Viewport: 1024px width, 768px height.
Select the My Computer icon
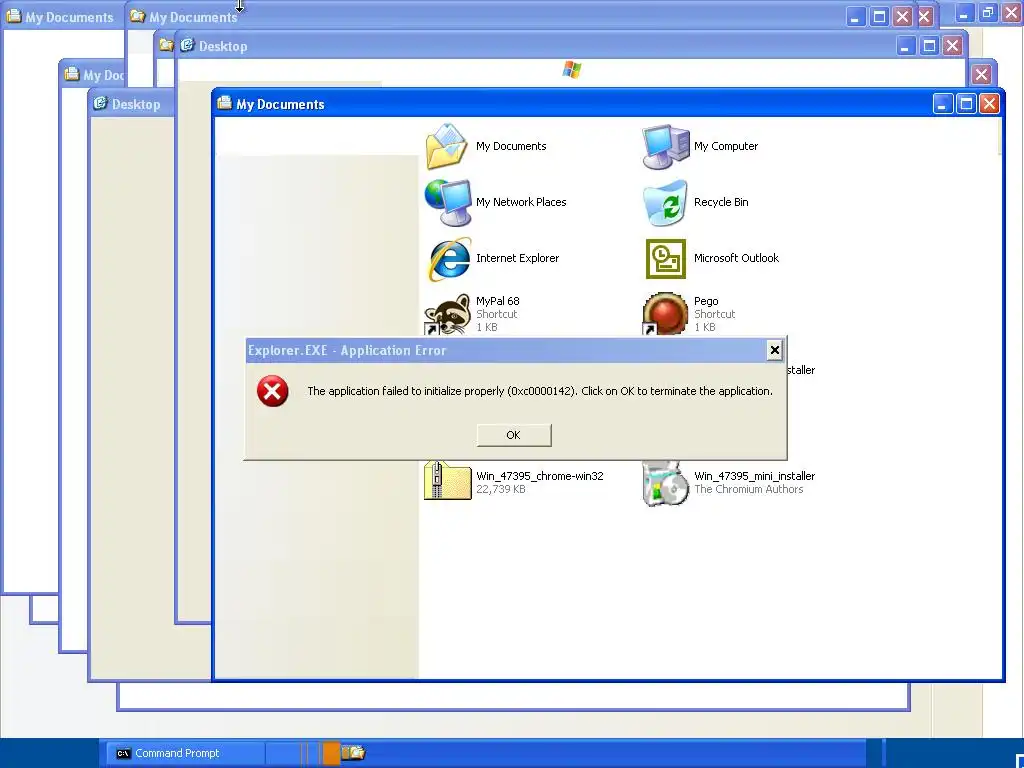(x=665, y=146)
